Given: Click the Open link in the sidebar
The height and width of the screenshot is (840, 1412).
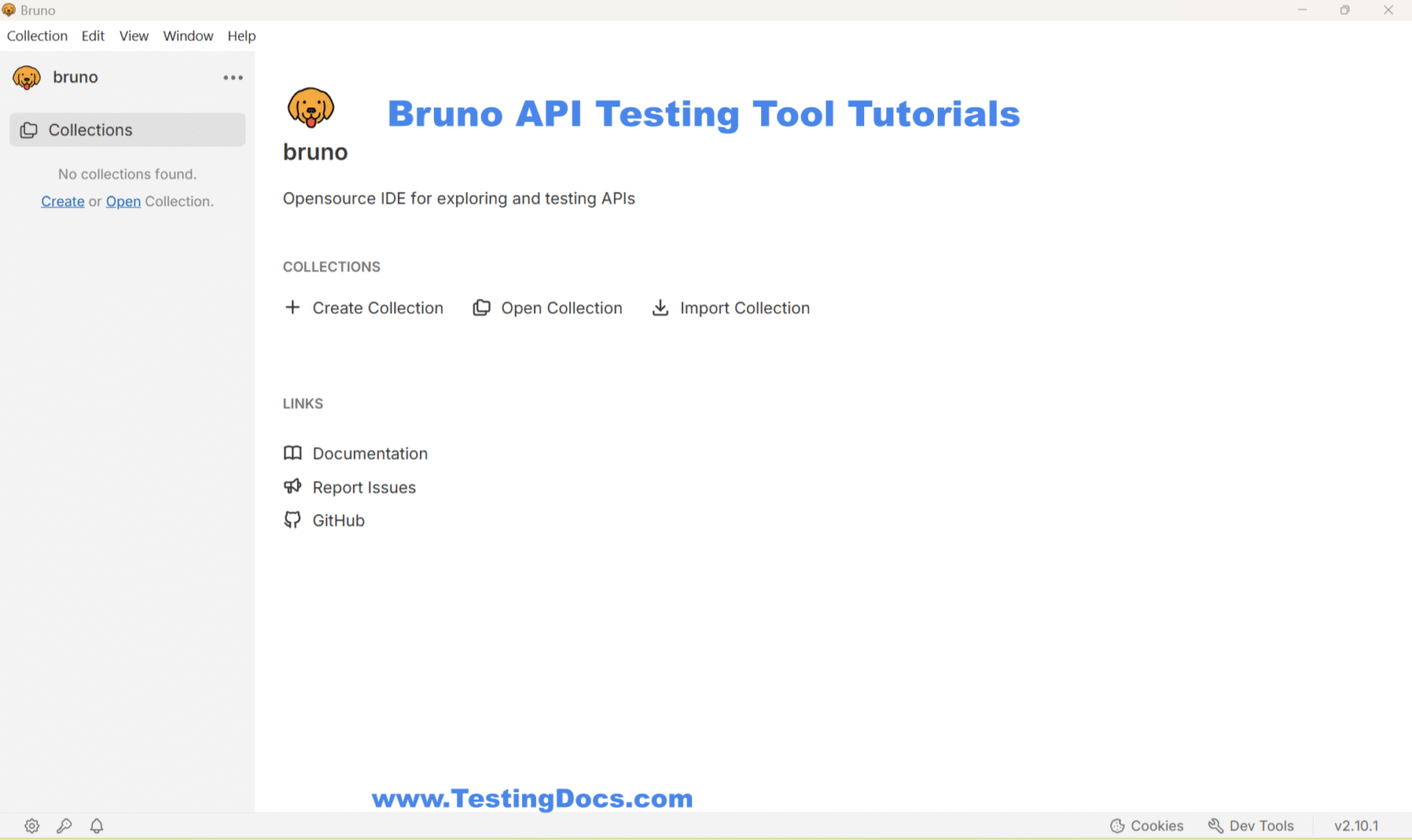Looking at the screenshot, I should point(122,201).
